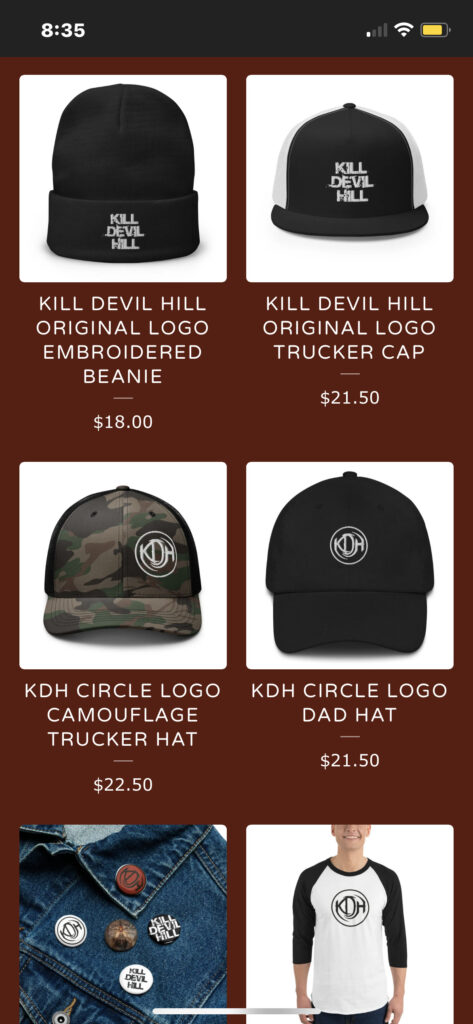Image resolution: width=473 pixels, height=1024 pixels.
Task: Tap the $22.50 camouflage hat price
Action: [123, 785]
